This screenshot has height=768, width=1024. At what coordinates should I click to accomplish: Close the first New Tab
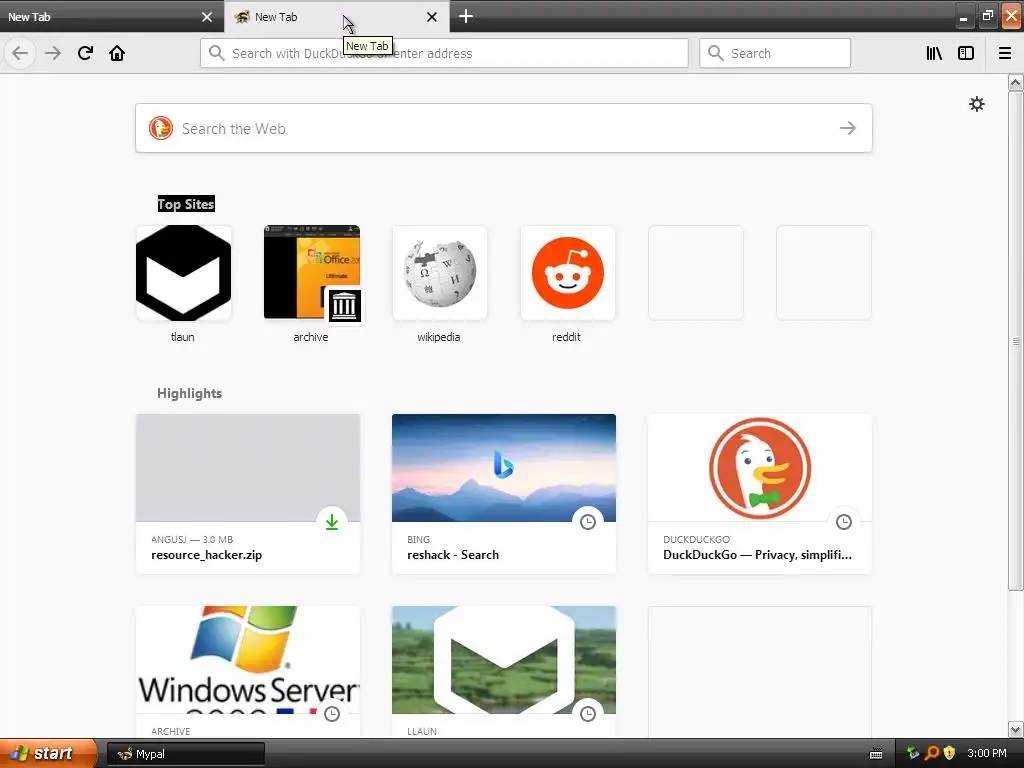(207, 17)
